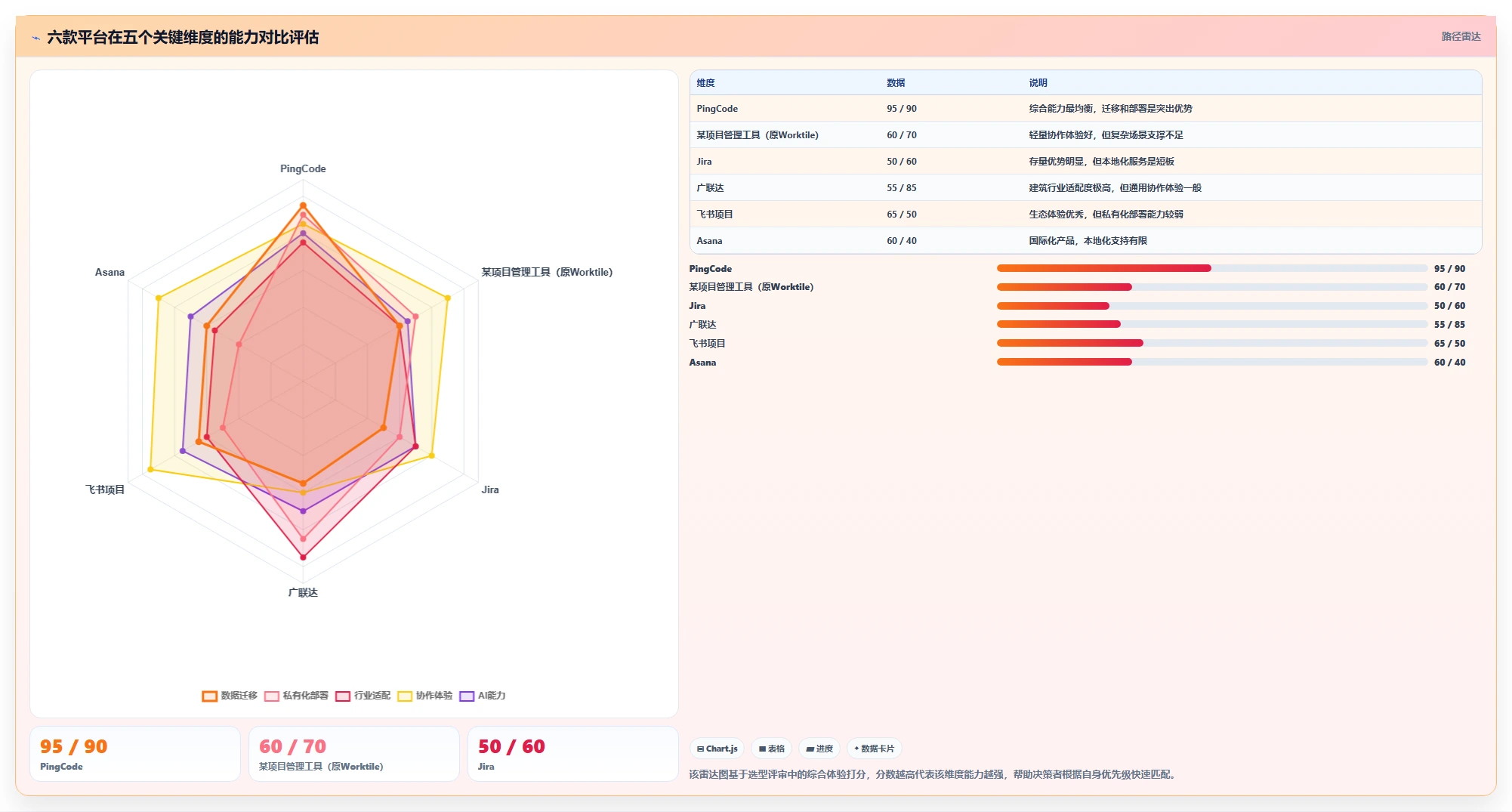Click the 数据卡片 tag chip

pos(874,749)
